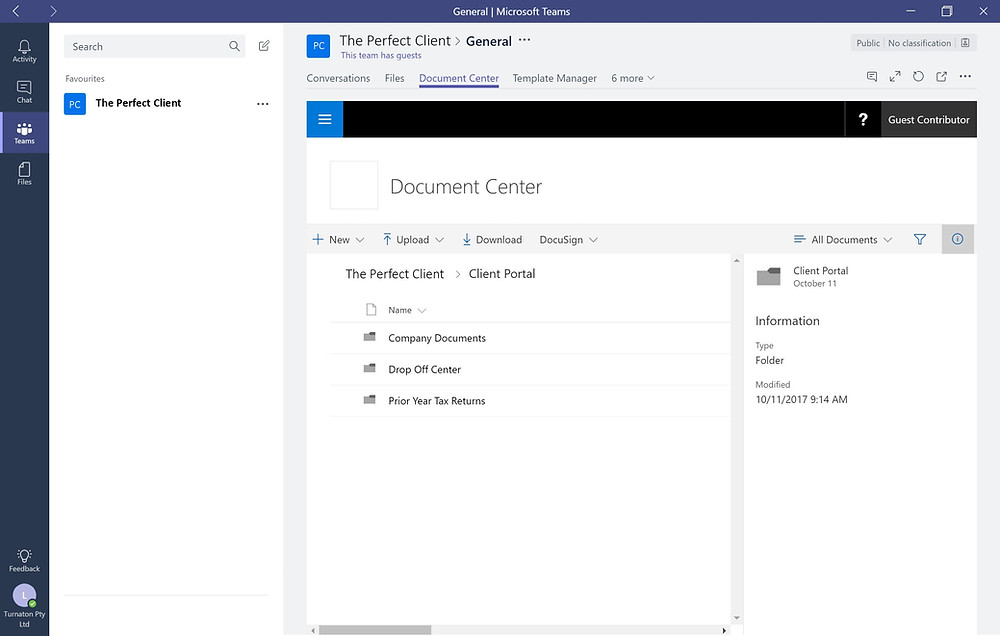Switch to the Conversations tab
Viewport: 1000px width, 636px height.
(x=338, y=78)
